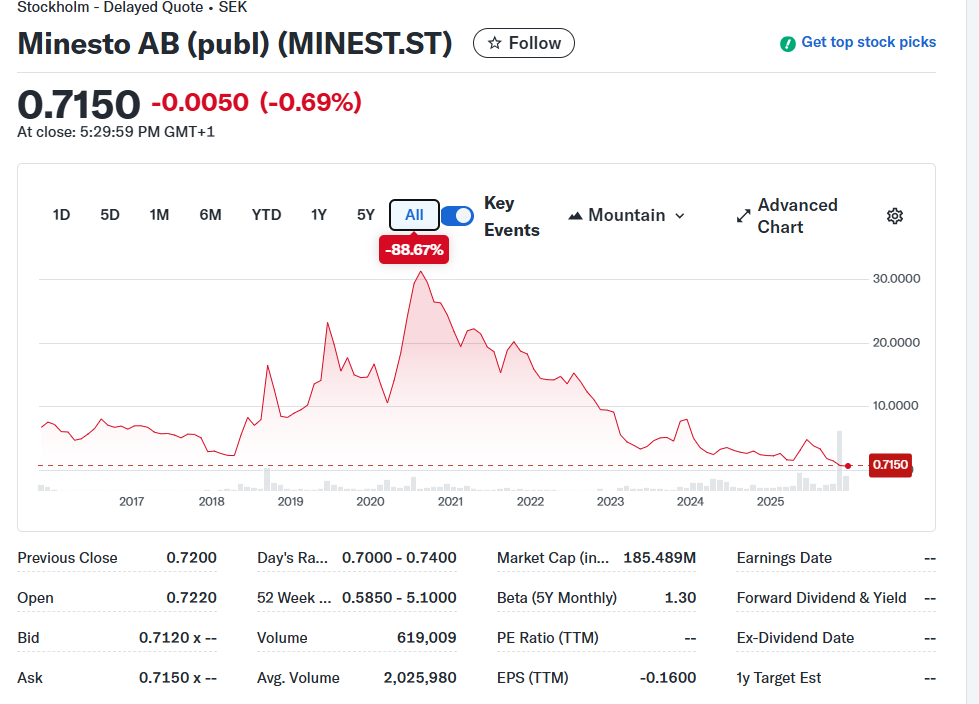Viewport: 979px width, 704px height.
Task: Click the red 0.7150 price label on chart
Action: 889,465
